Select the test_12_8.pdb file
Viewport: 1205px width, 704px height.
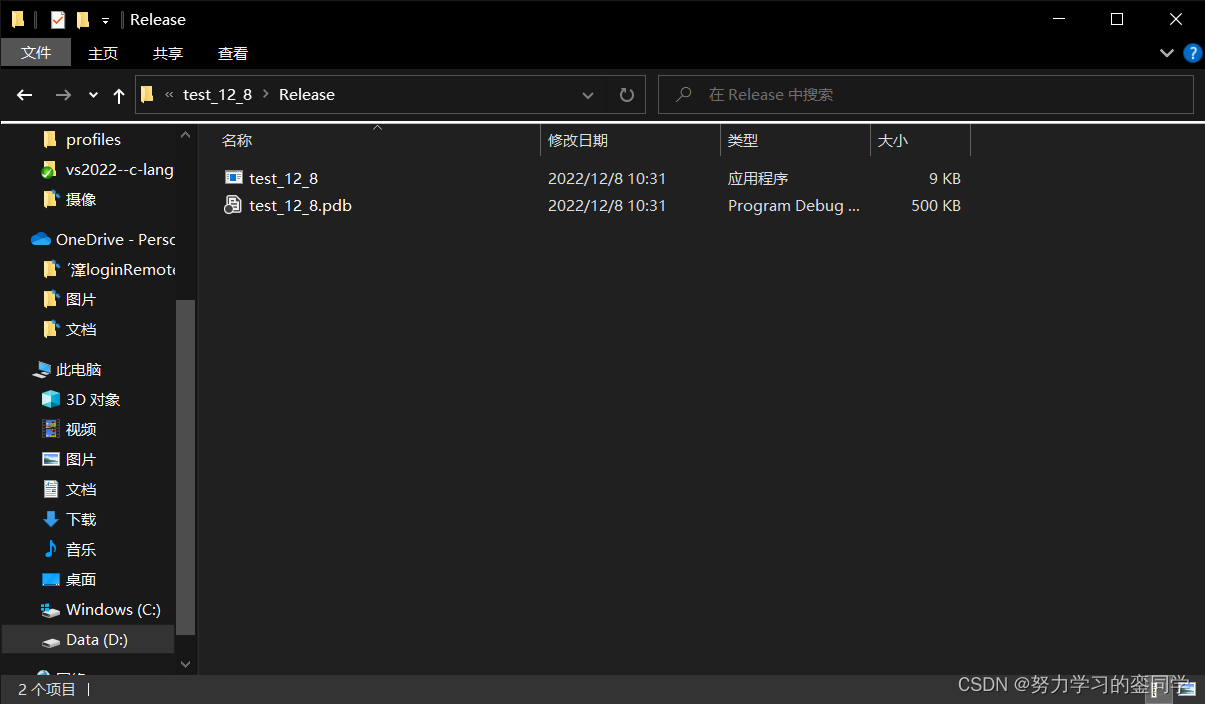(300, 206)
